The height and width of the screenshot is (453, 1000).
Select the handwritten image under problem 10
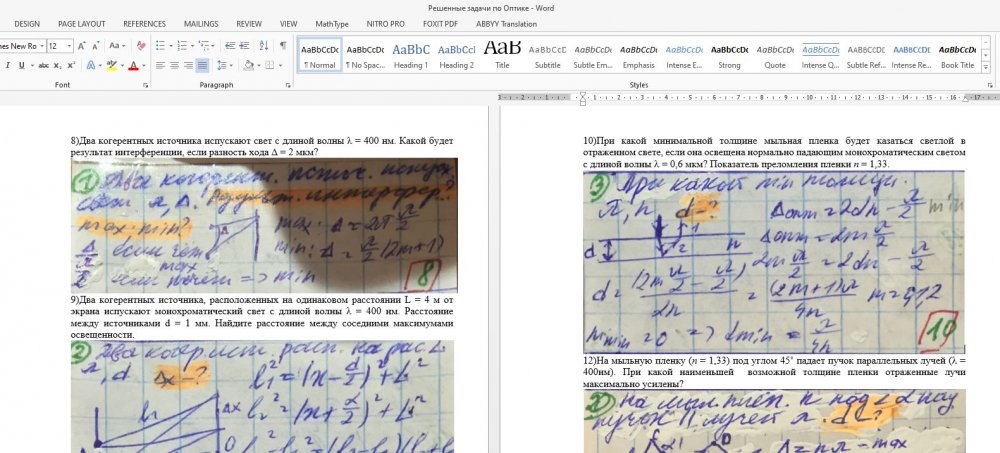773,262
